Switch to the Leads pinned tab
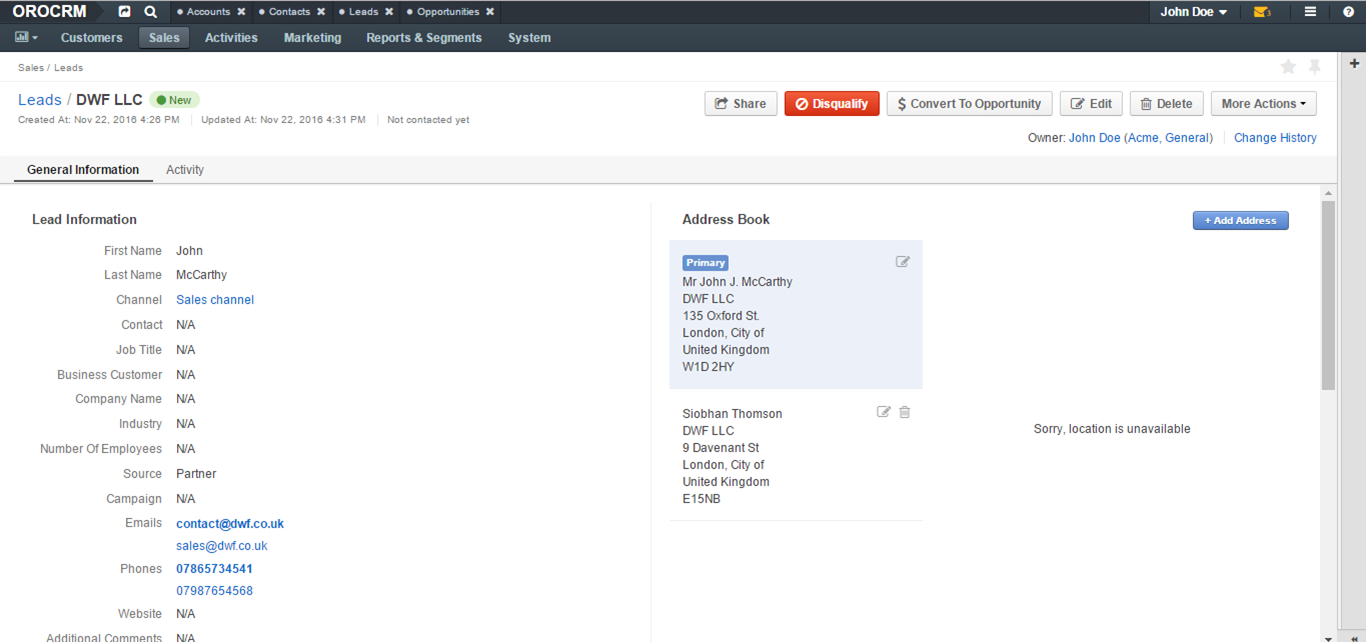Viewport: 1366px width, 642px height. [363, 12]
